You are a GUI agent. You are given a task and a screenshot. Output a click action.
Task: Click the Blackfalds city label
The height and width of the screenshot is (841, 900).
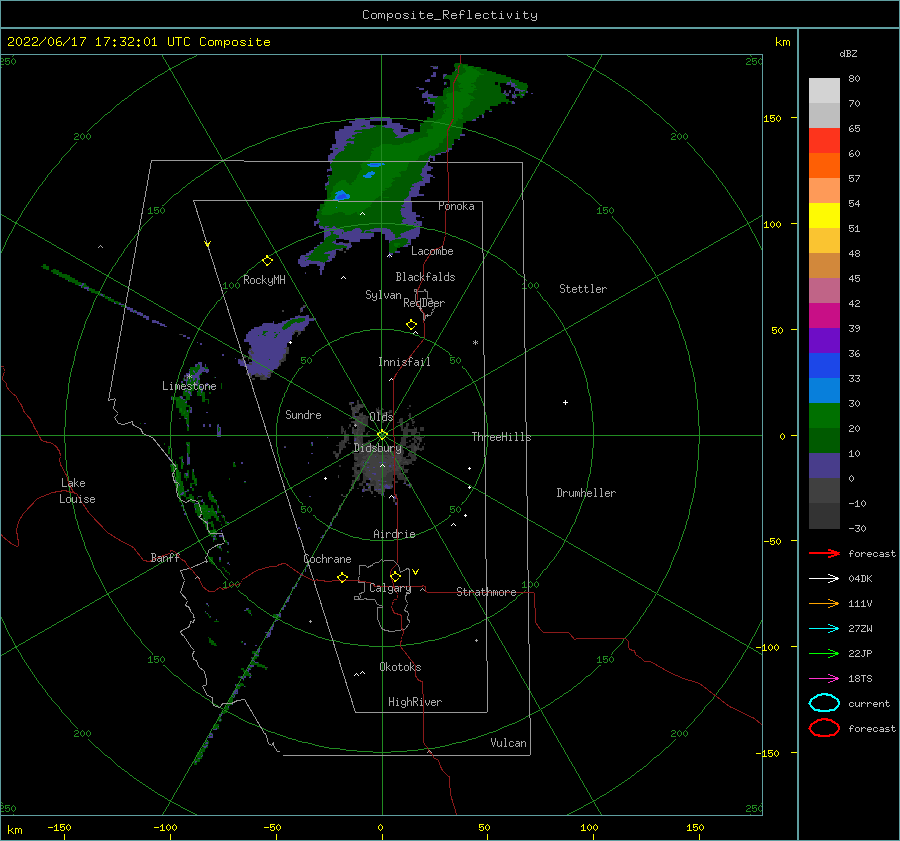425,277
